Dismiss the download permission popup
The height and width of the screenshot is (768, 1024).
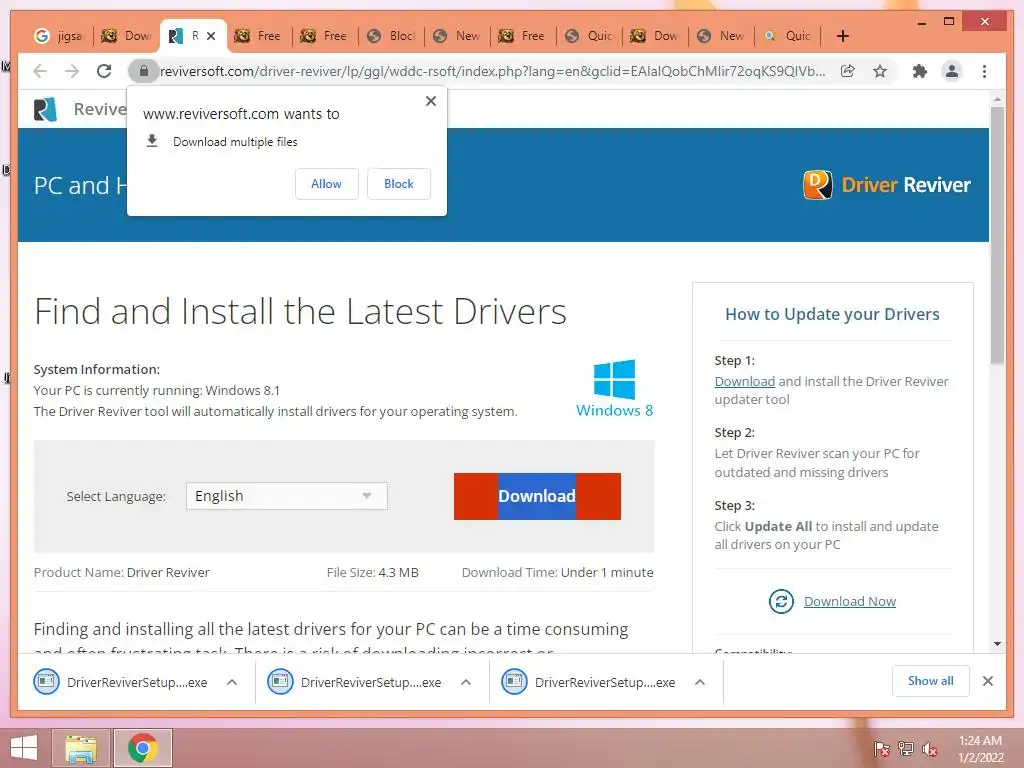point(430,101)
